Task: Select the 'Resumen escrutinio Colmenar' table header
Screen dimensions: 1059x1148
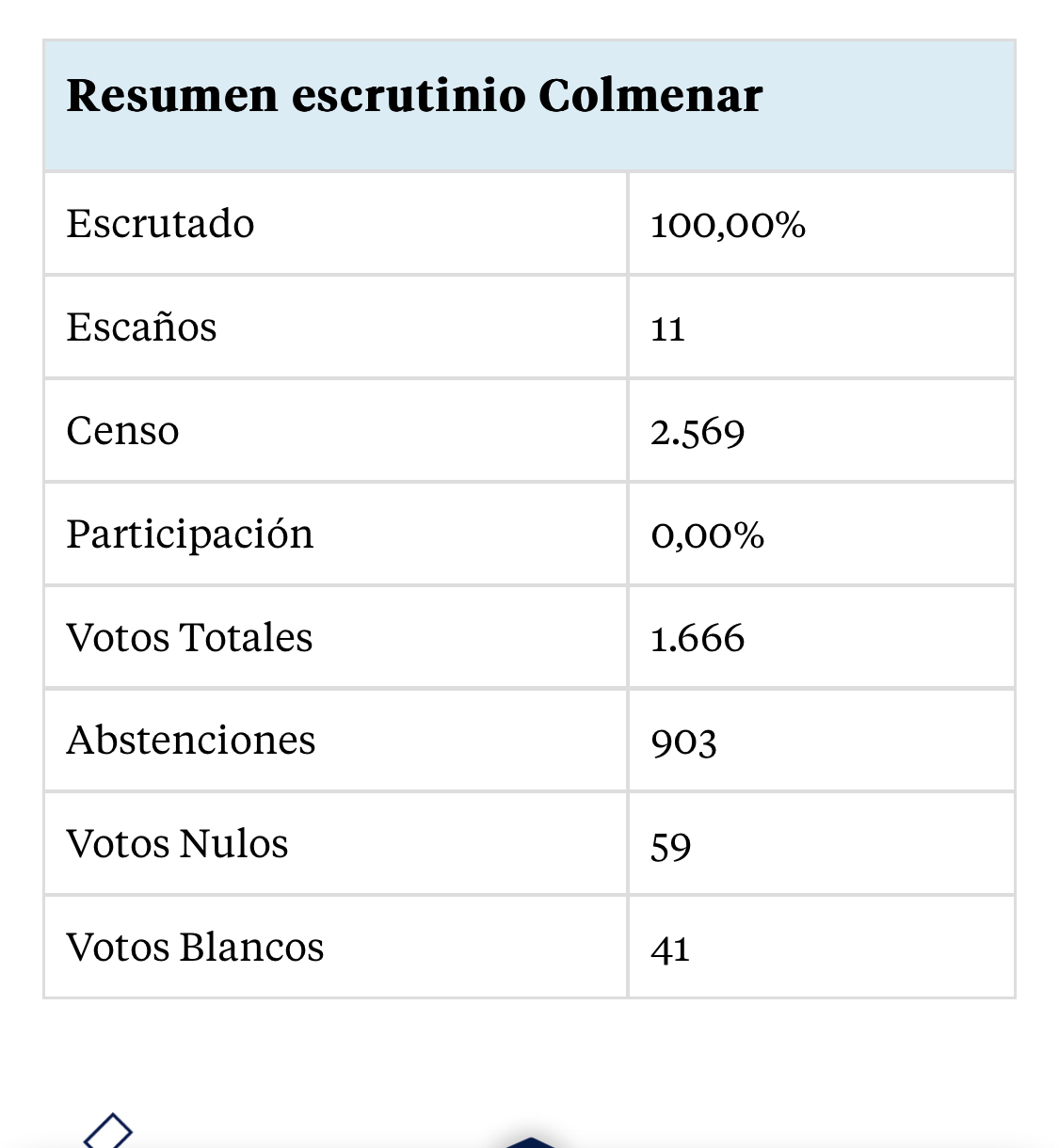Action: point(529,105)
